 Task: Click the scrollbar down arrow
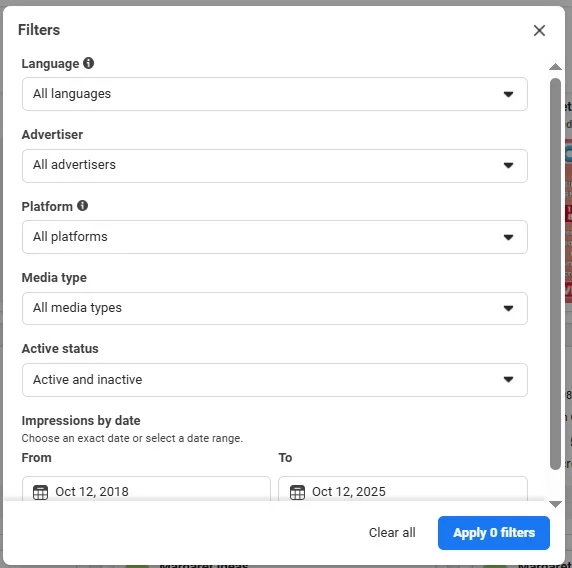pos(555,504)
